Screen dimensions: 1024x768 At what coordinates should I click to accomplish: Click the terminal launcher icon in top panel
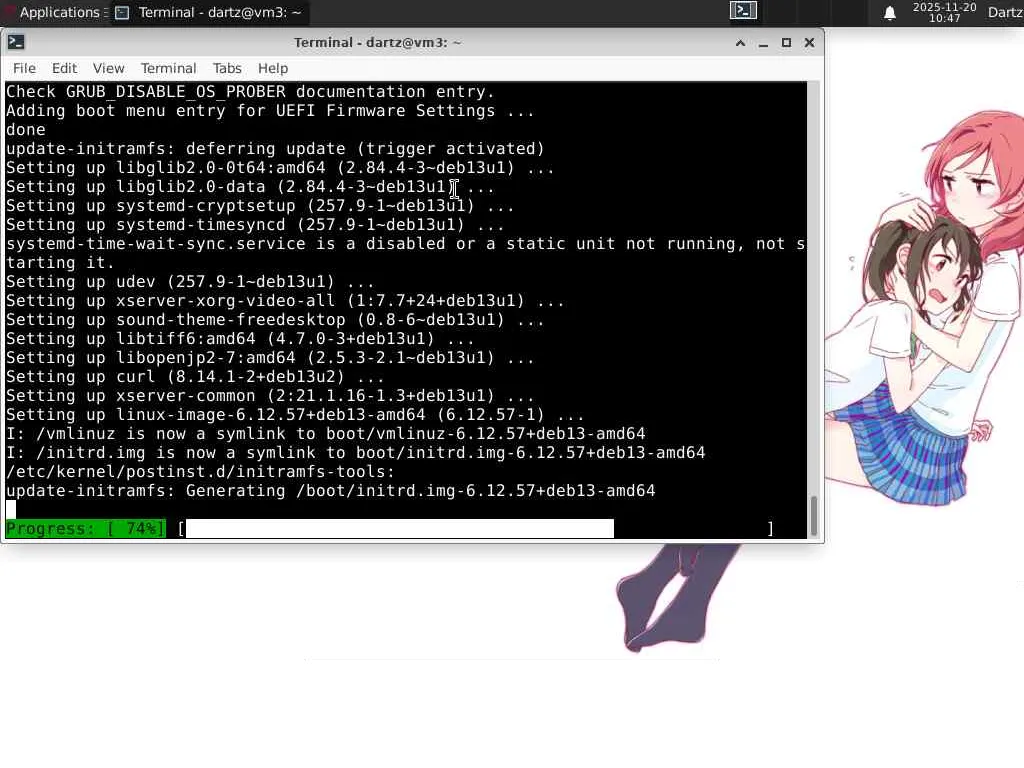coord(743,11)
